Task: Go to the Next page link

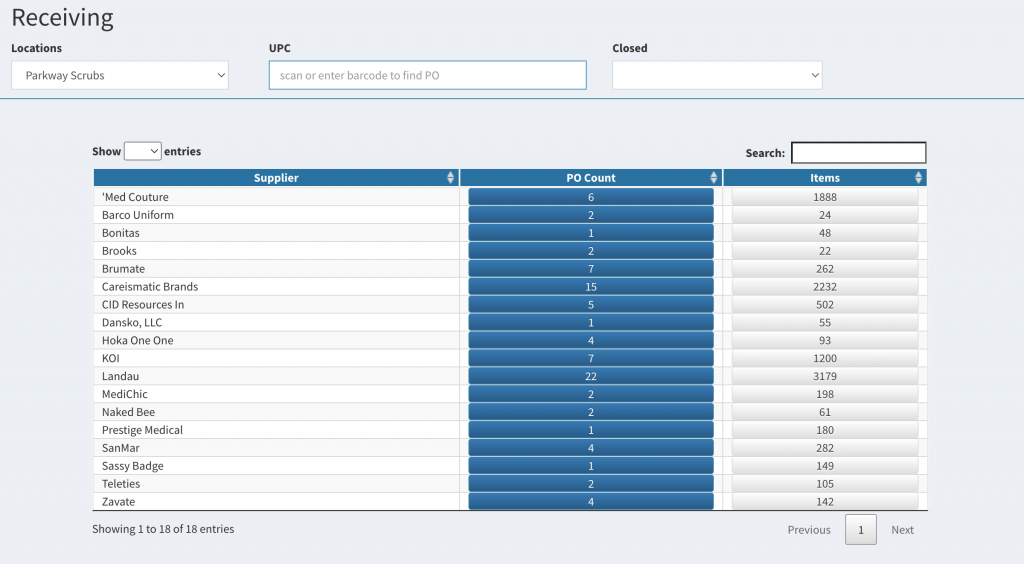Action: (903, 530)
